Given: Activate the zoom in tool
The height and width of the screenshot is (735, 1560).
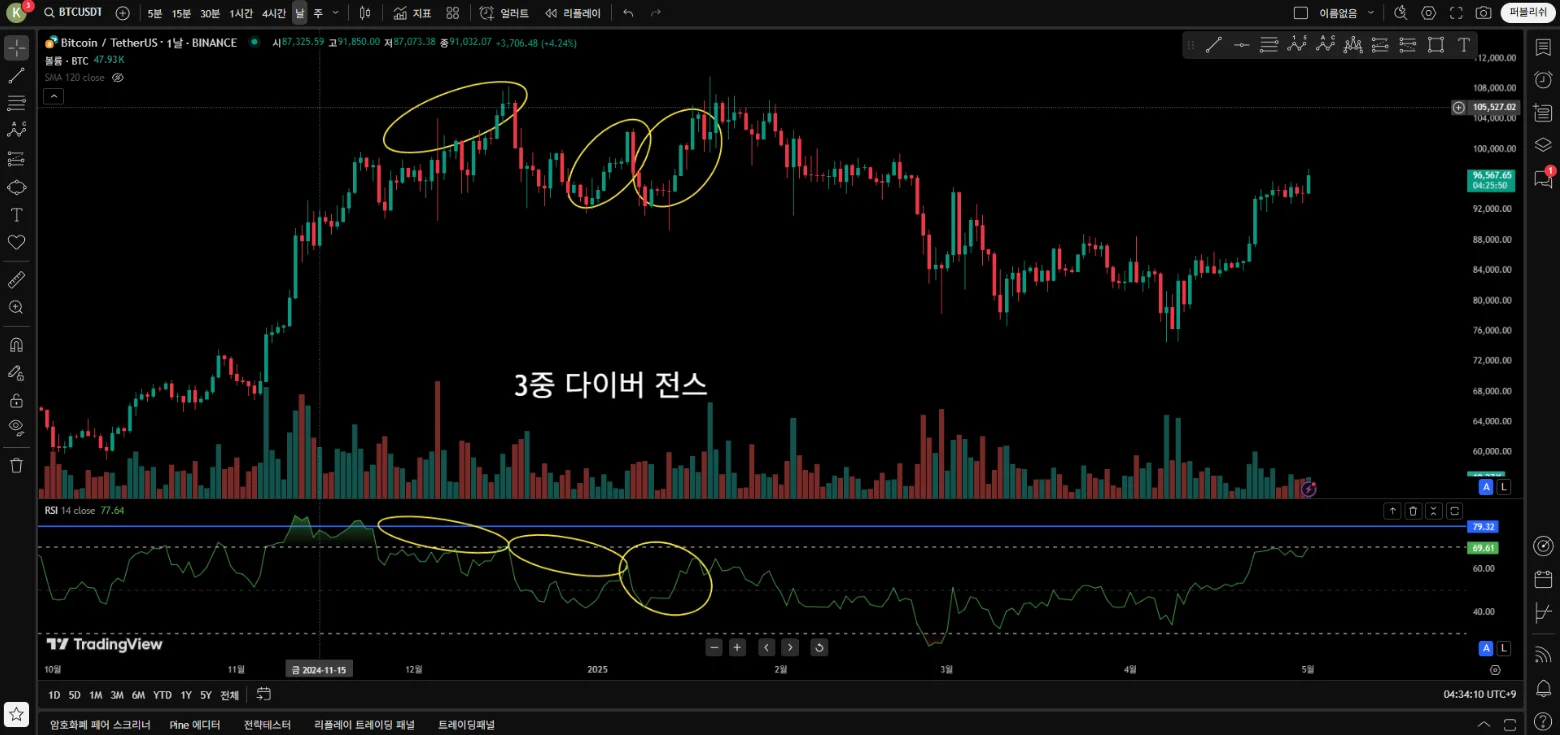Looking at the screenshot, I should (17, 307).
